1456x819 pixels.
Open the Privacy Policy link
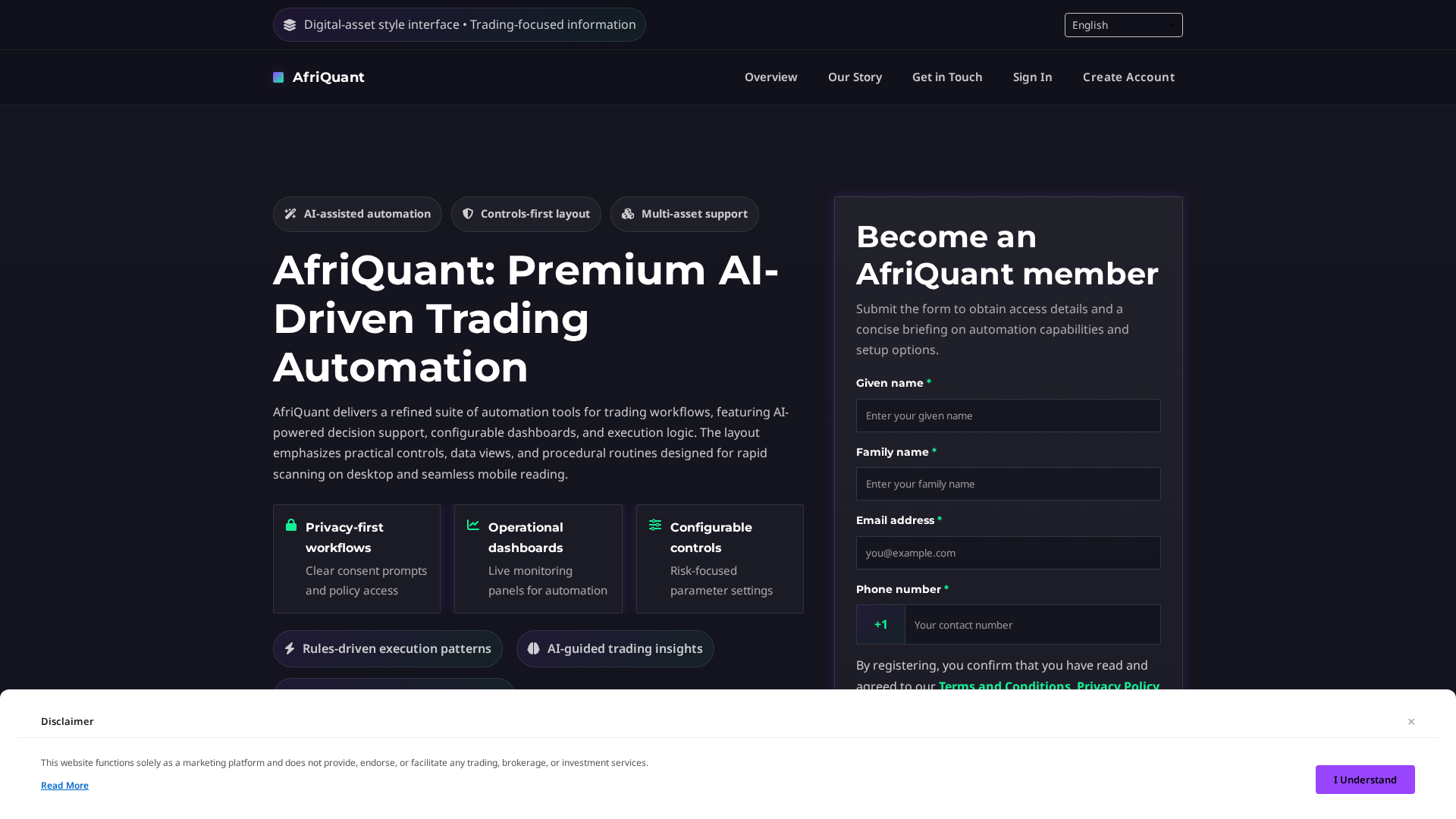[1118, 686]
